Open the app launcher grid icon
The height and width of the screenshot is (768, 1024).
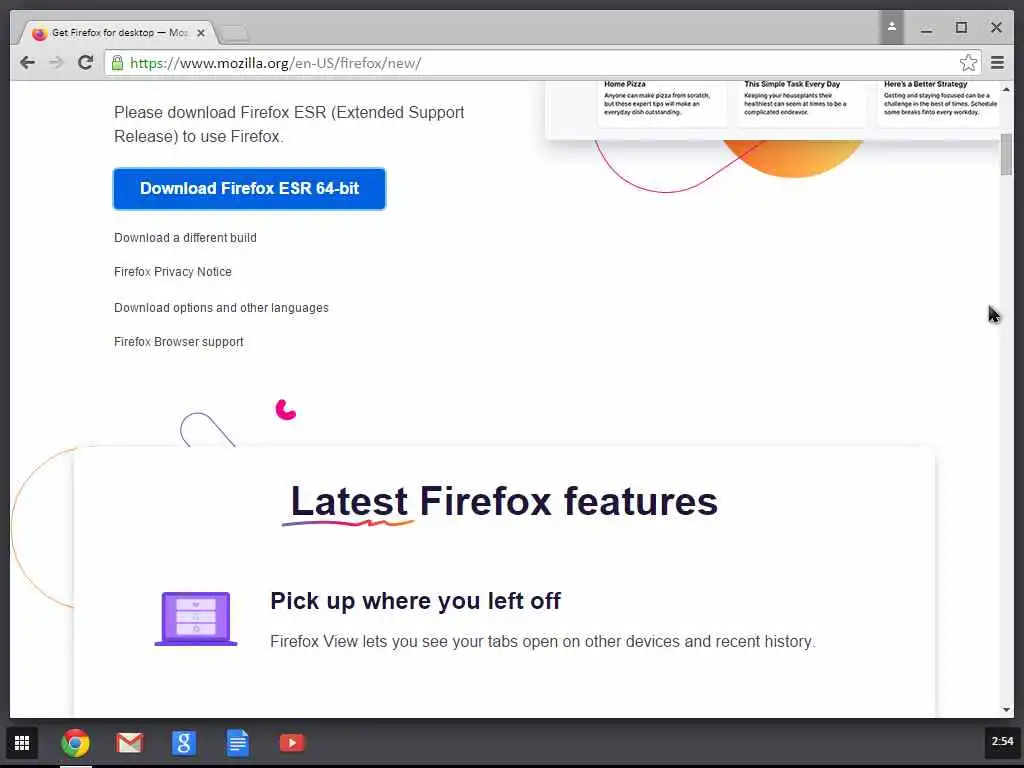coord(22,743)
